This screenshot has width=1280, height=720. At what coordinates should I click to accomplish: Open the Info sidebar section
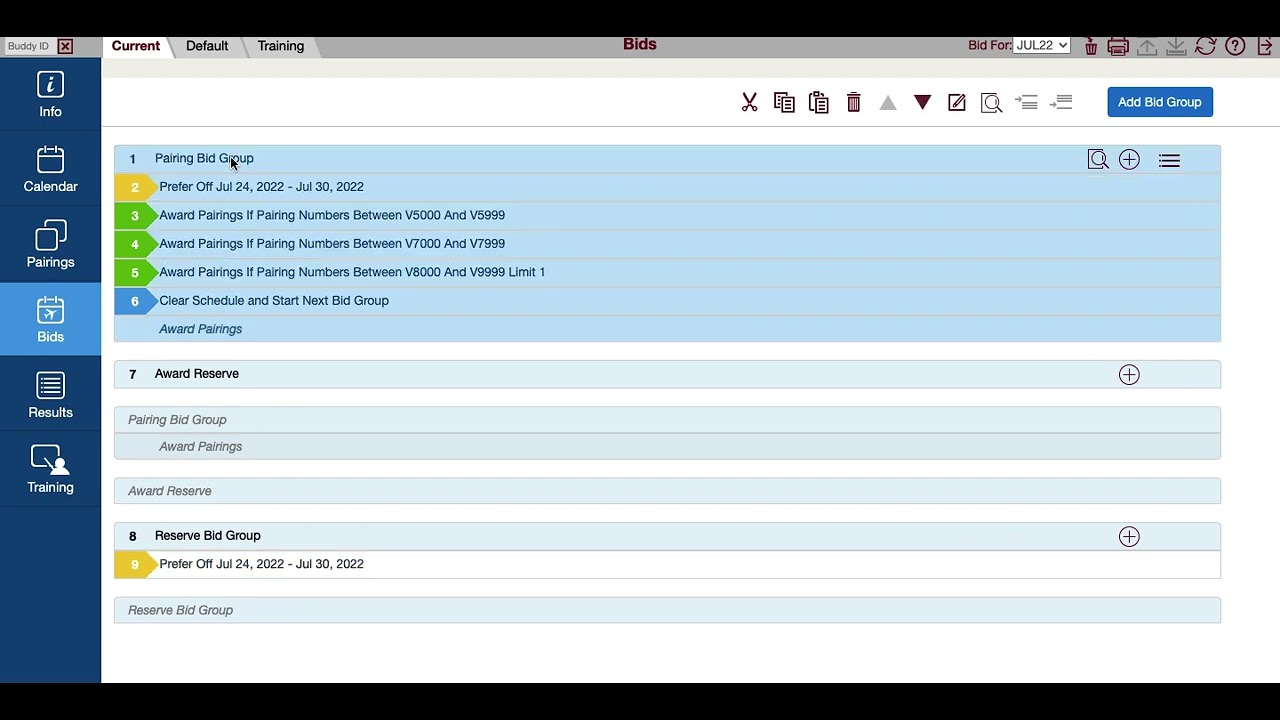(50, 95)
